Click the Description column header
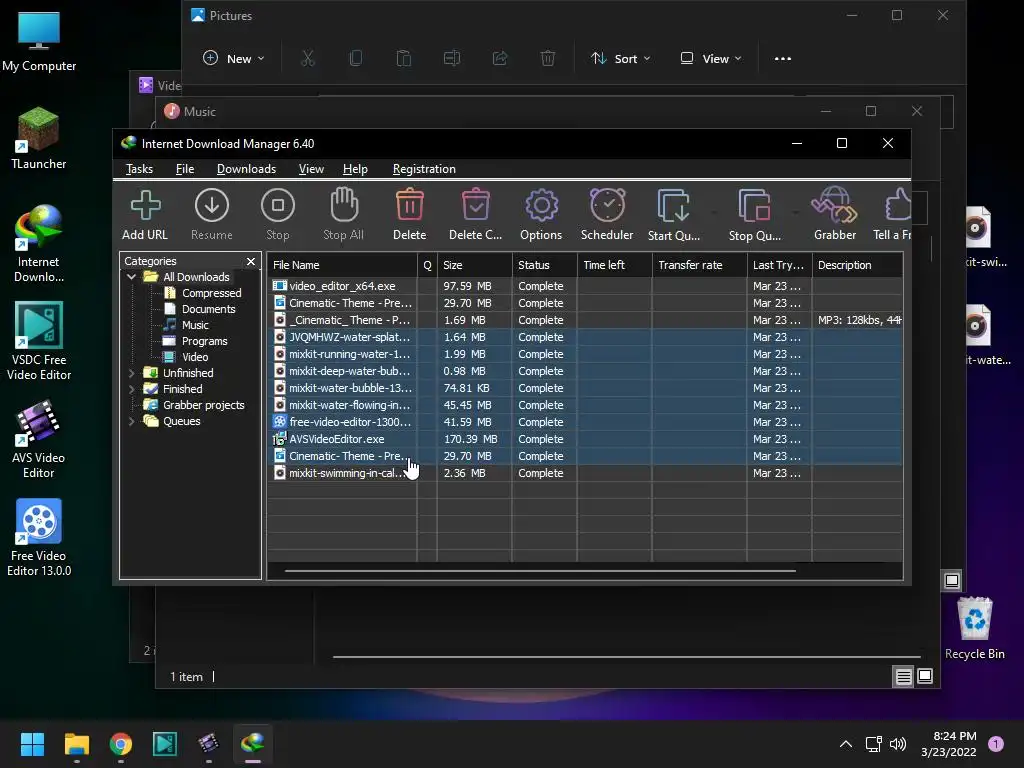 click(857, 265)
